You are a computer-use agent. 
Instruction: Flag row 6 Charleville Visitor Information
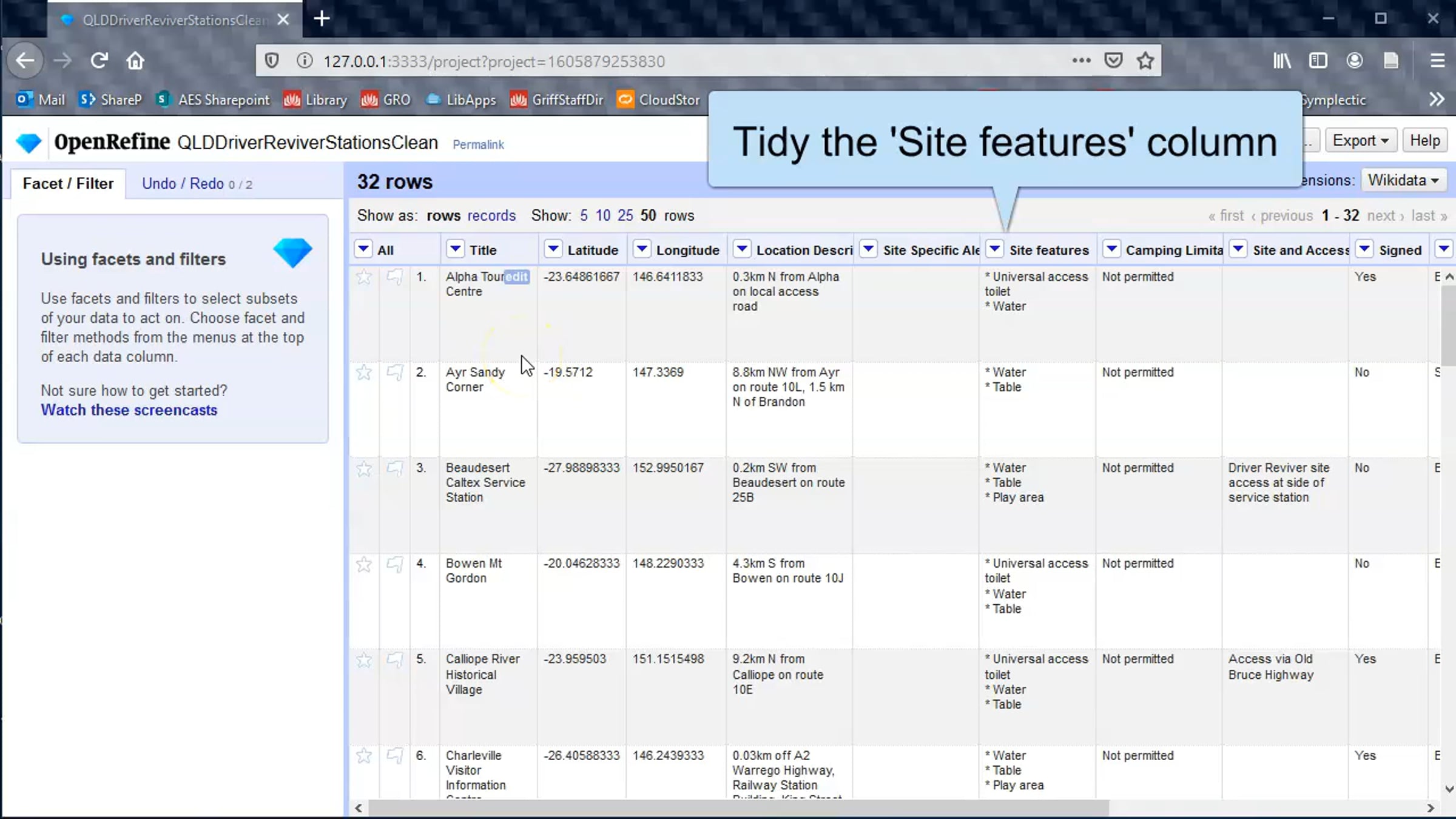click(395, 756)
